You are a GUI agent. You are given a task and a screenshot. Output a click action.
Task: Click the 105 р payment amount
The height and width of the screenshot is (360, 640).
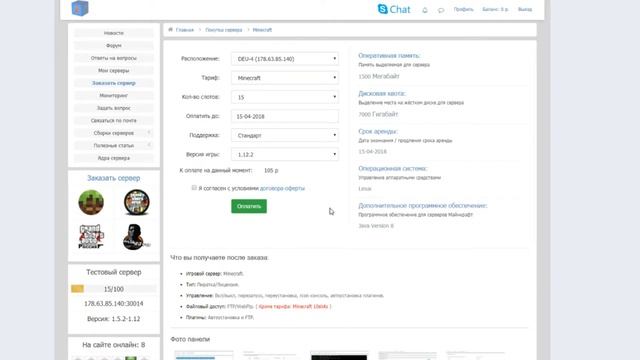click(271, 170)
